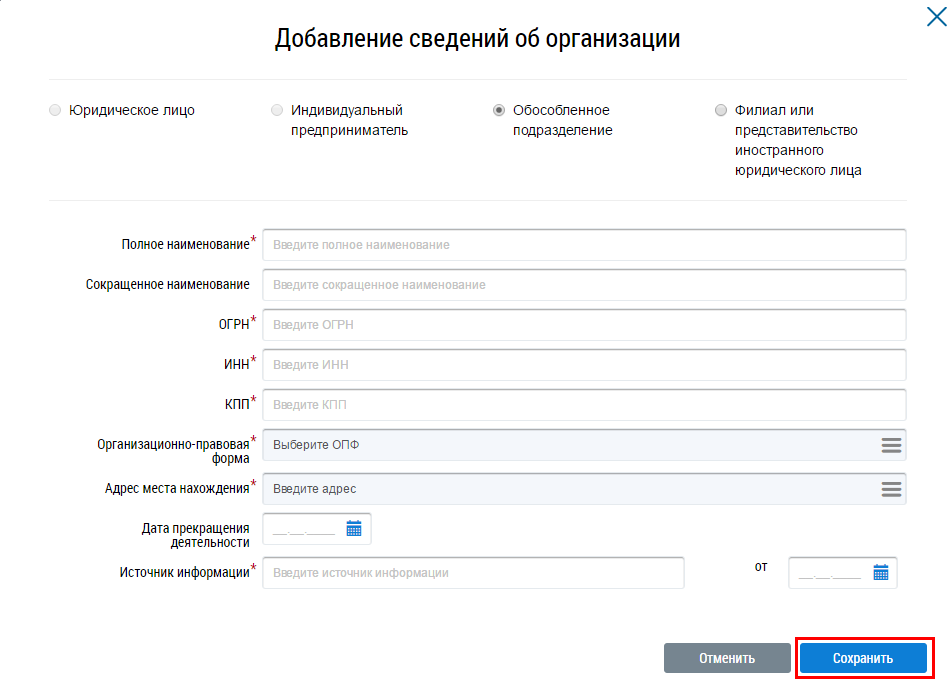Open calendar for activity termination date
Viewport: 952px width, 684px height.
[x=354, y=529]
